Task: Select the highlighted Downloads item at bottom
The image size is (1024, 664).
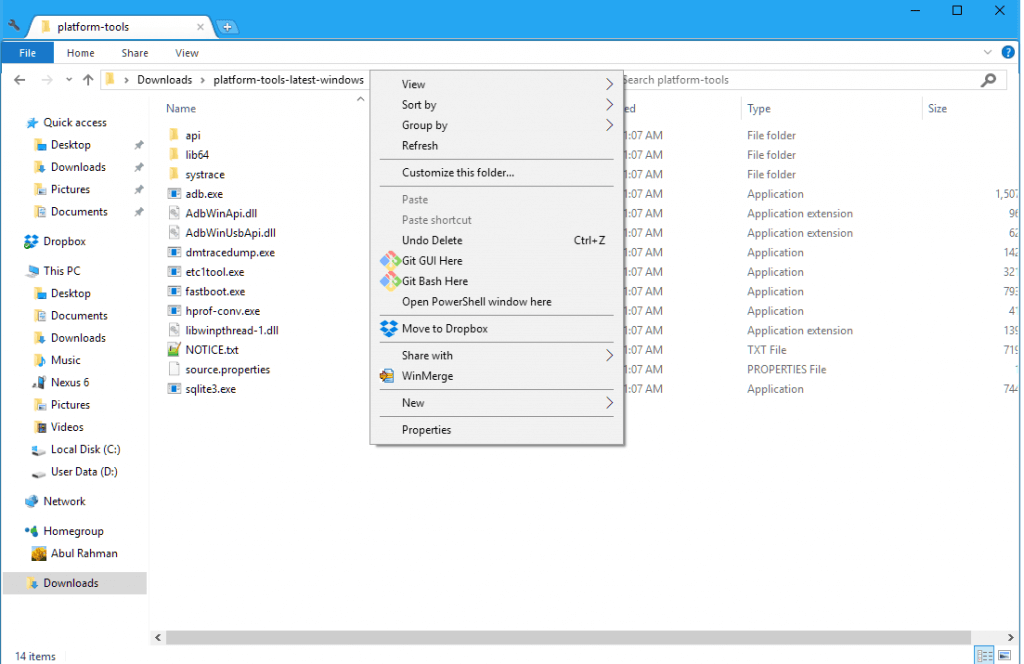Action: click(74, 583)
